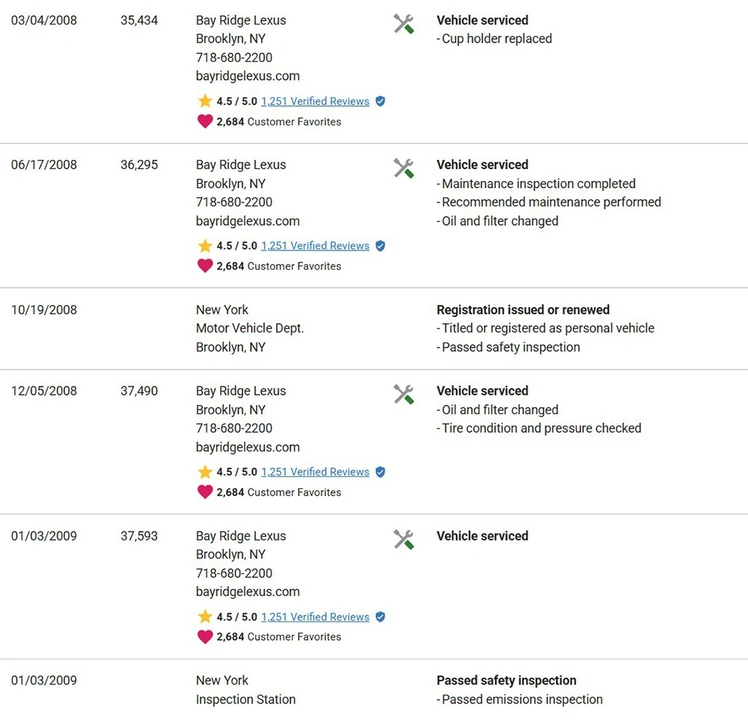Click the wrench icon for the 06/17/2008 service
Screen dimensions: 748x720
coord(404,168)
